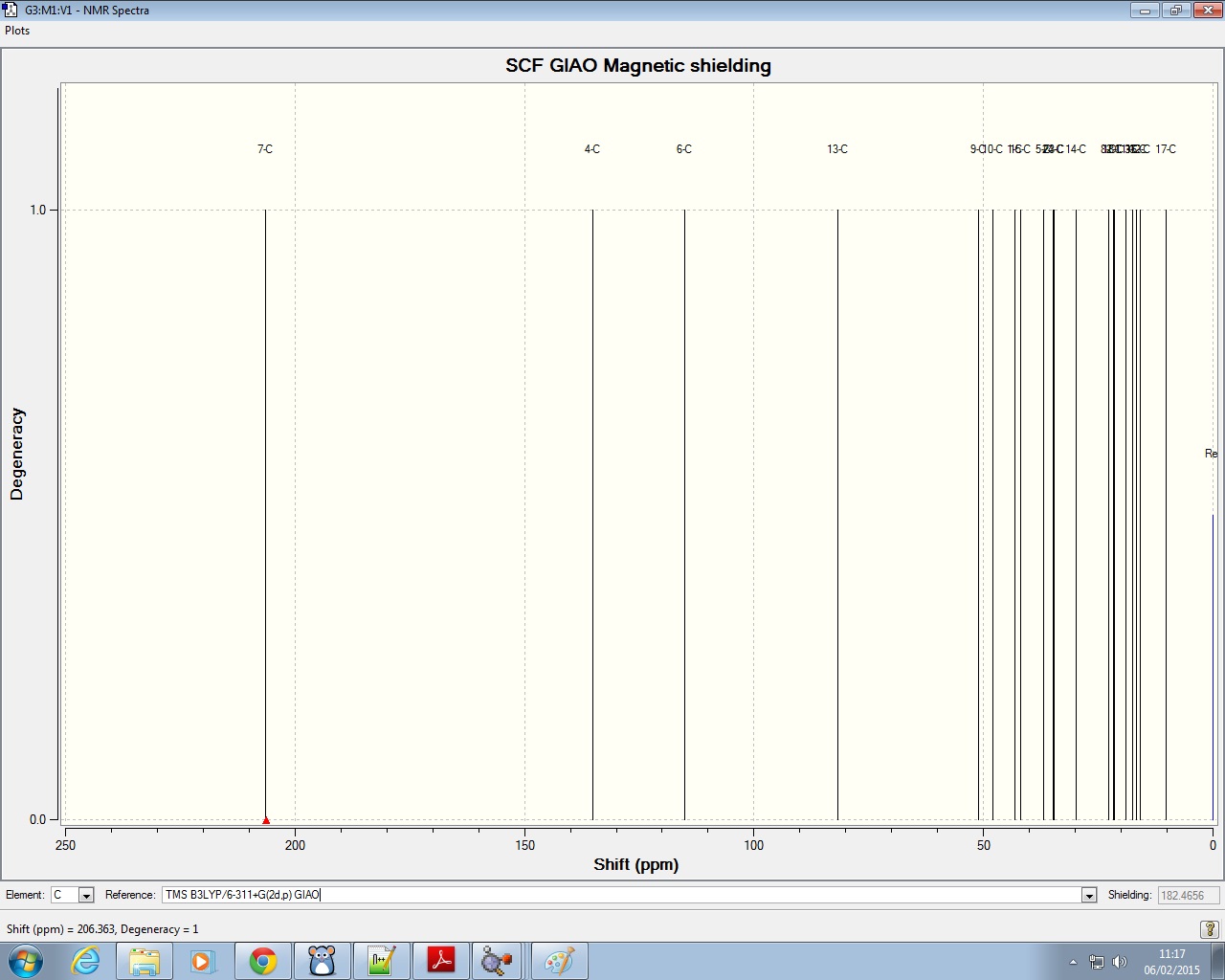Open the mouse-face app on the taskbar
This screenshot has width=1225, height=980.
pyautogui.click(x=323, y=961)
